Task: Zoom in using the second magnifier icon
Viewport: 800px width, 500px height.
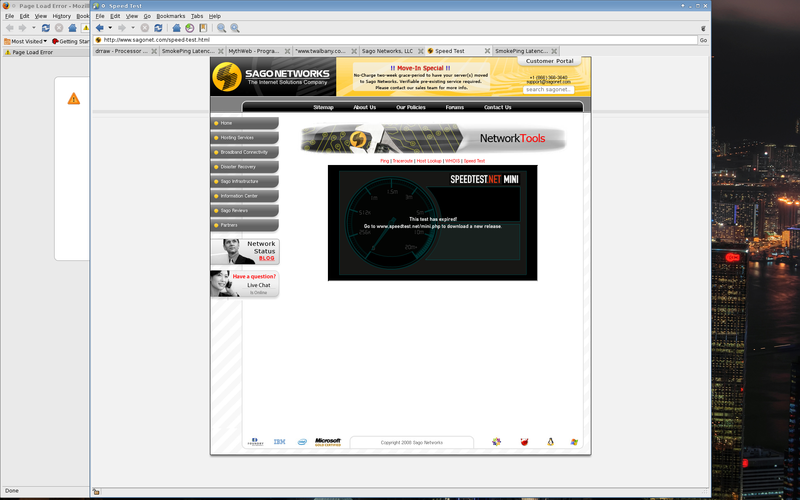Action: click(x=235, y=28)
